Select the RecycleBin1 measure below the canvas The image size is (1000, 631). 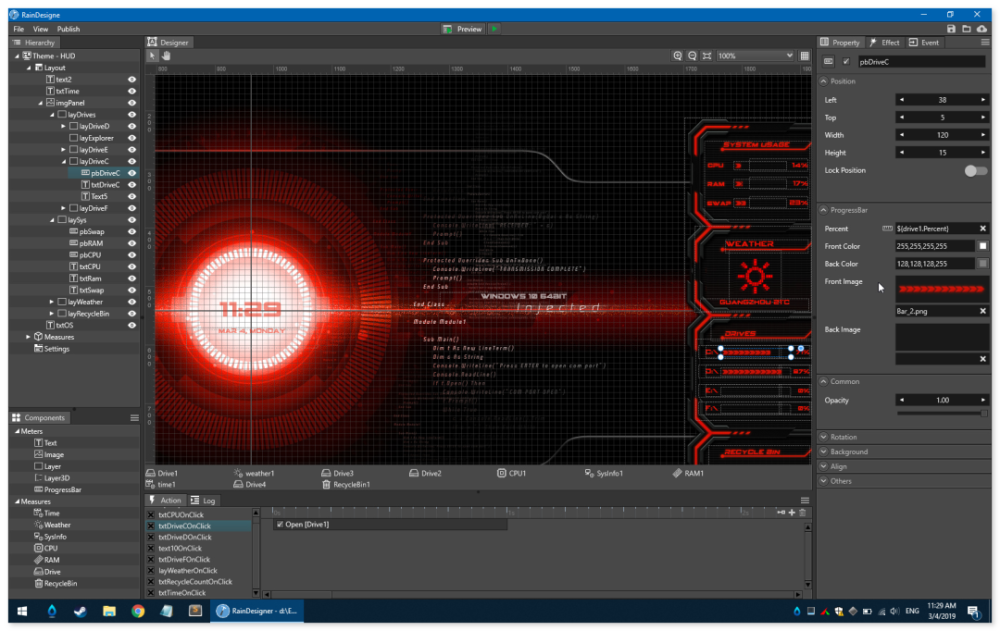click(x=326, y=484)
